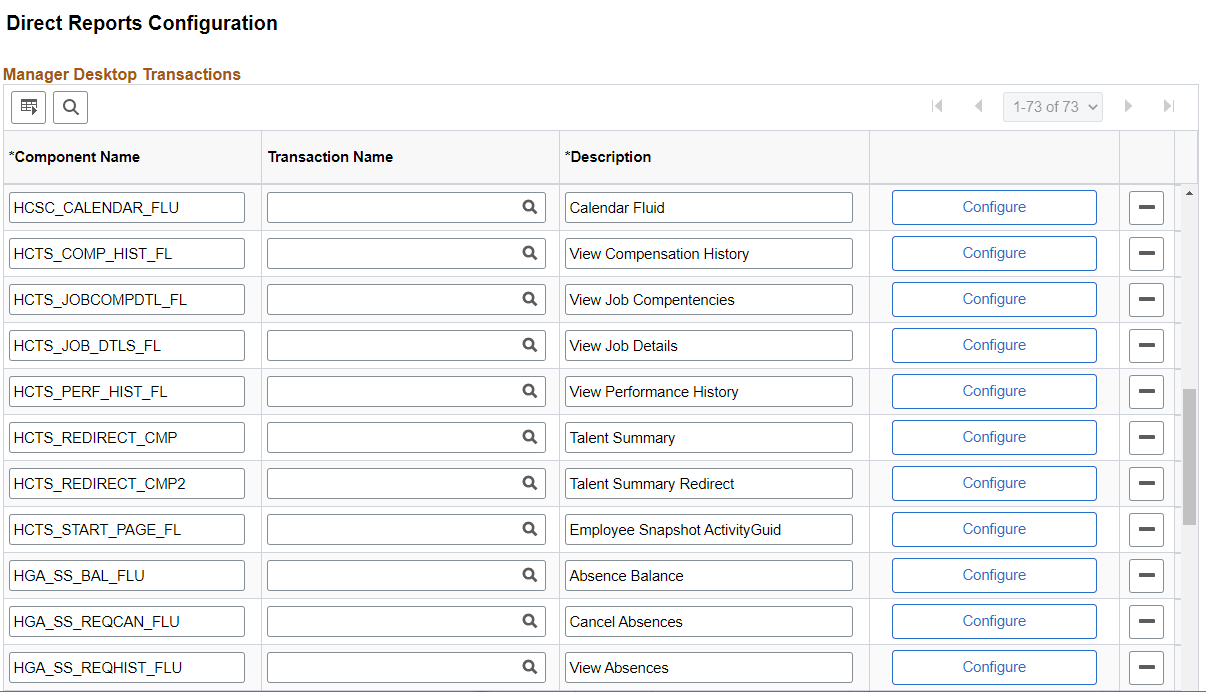
Task: Open the lookup next to Absence Balance
Action: (530, 575)
